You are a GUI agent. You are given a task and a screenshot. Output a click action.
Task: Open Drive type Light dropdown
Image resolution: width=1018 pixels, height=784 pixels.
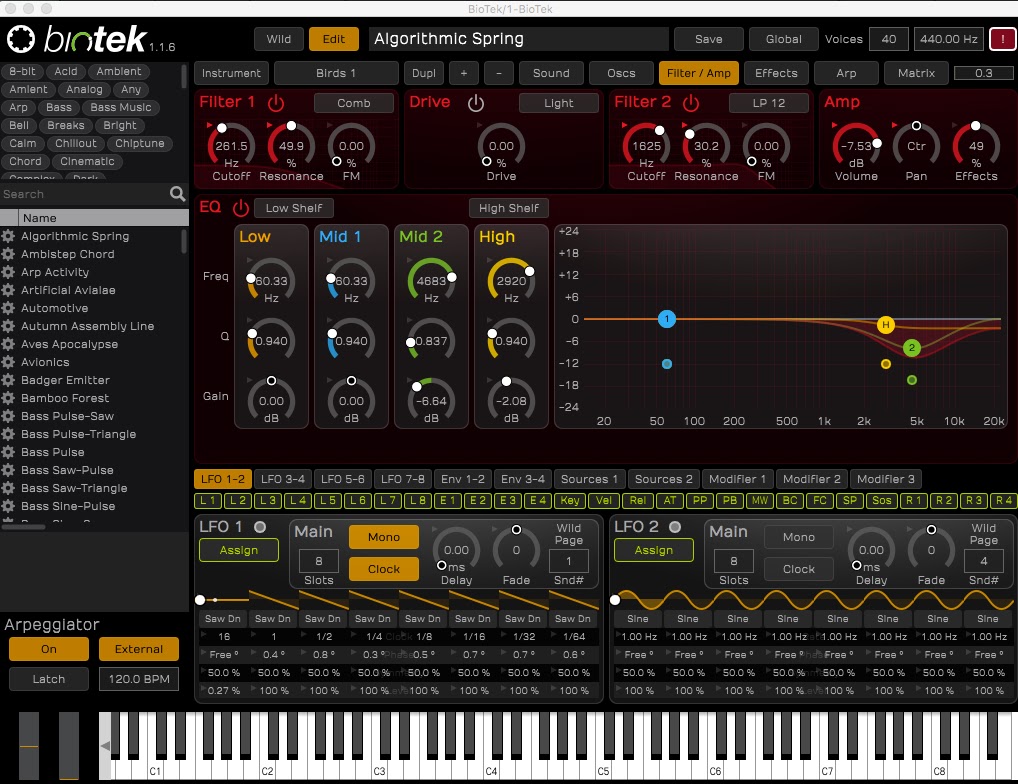coord(558,103)
